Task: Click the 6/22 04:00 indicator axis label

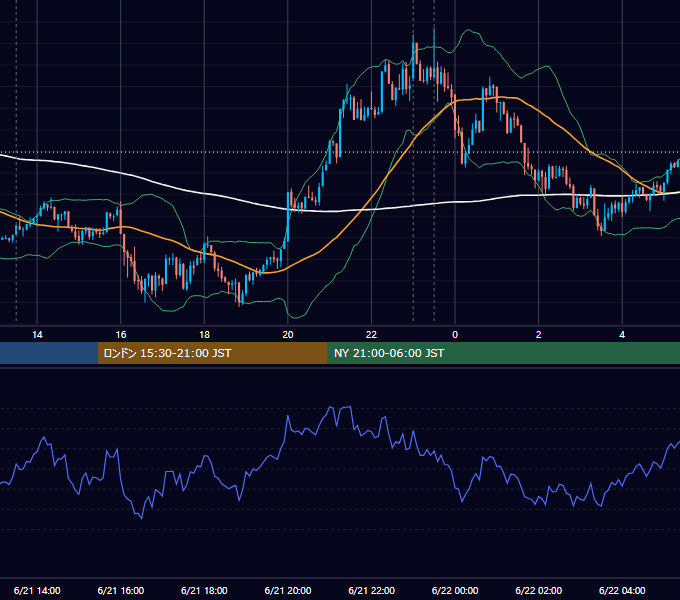Action: 622,590
